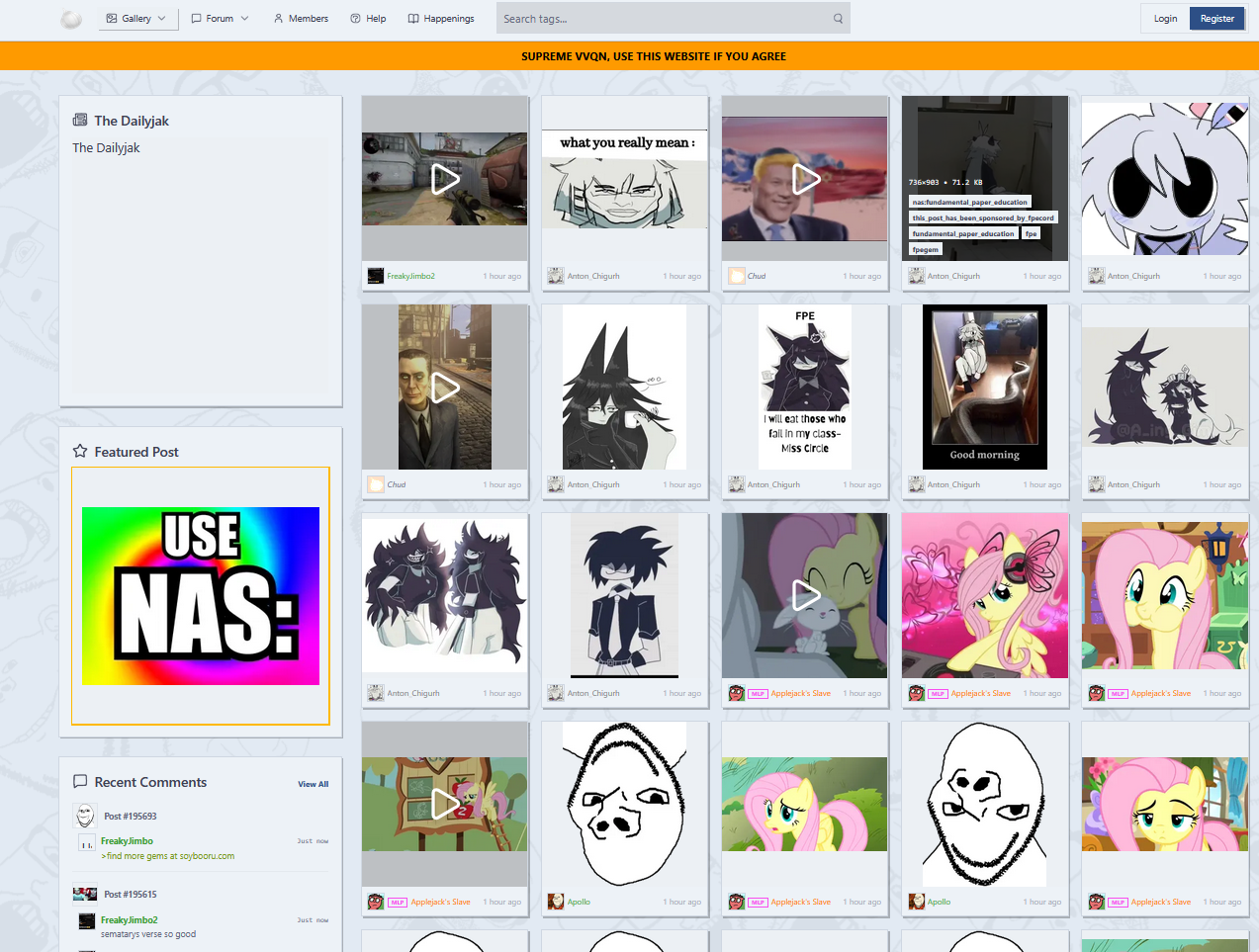Click the Recent Comments speech bubble icon

click(80, 782)
